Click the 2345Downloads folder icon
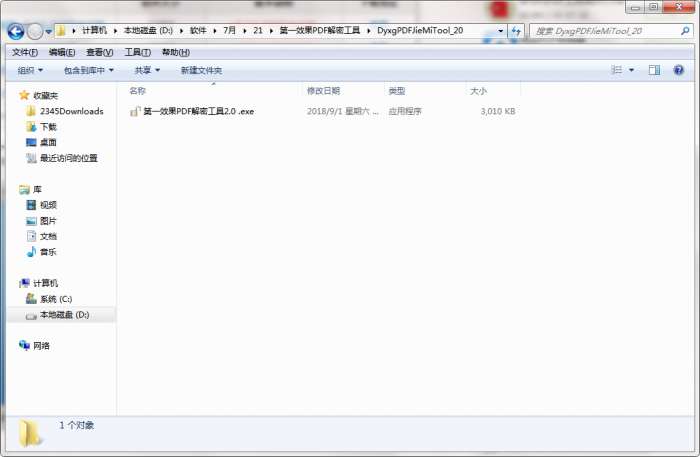The image size is (700, 457). pyautogui.click(x=31, y=111)
